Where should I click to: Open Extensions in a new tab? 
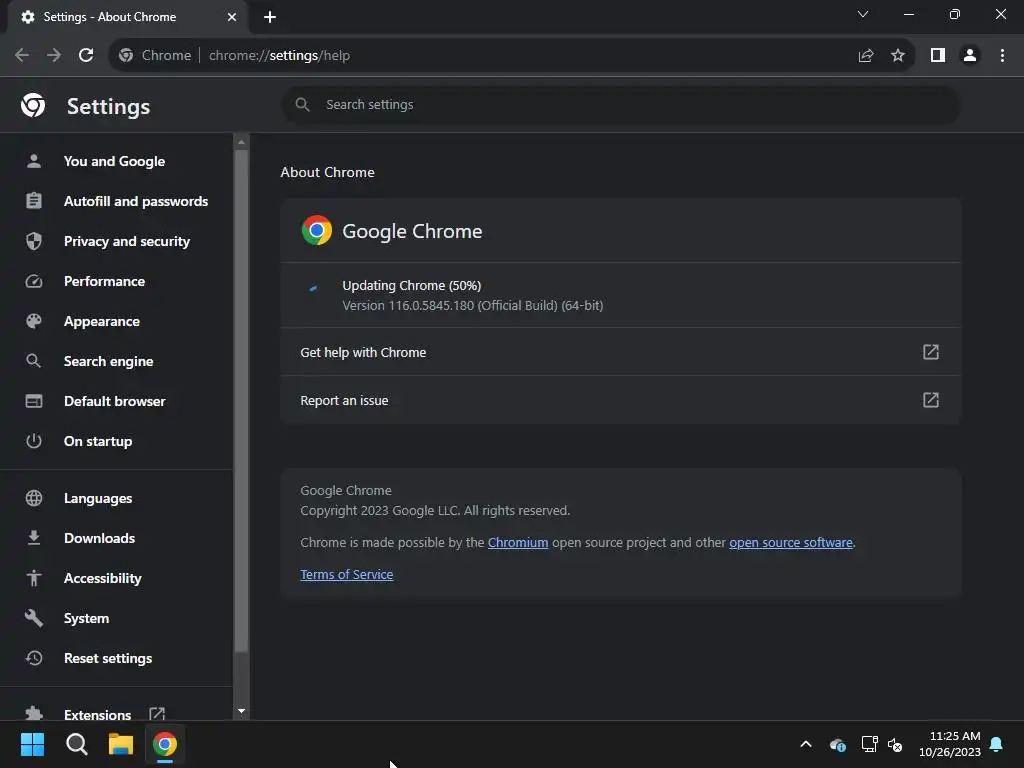pos(97,714)
